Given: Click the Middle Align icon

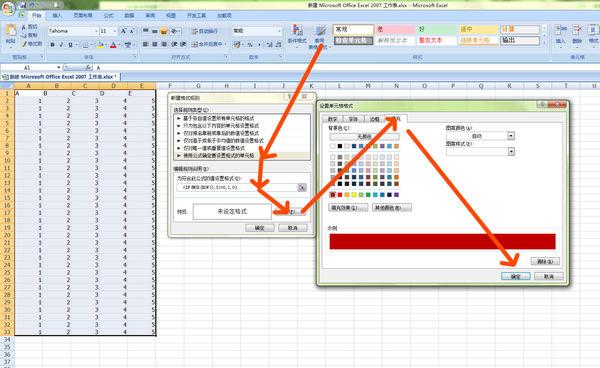Looking at the screenshot, I should (x=155, y=31).
